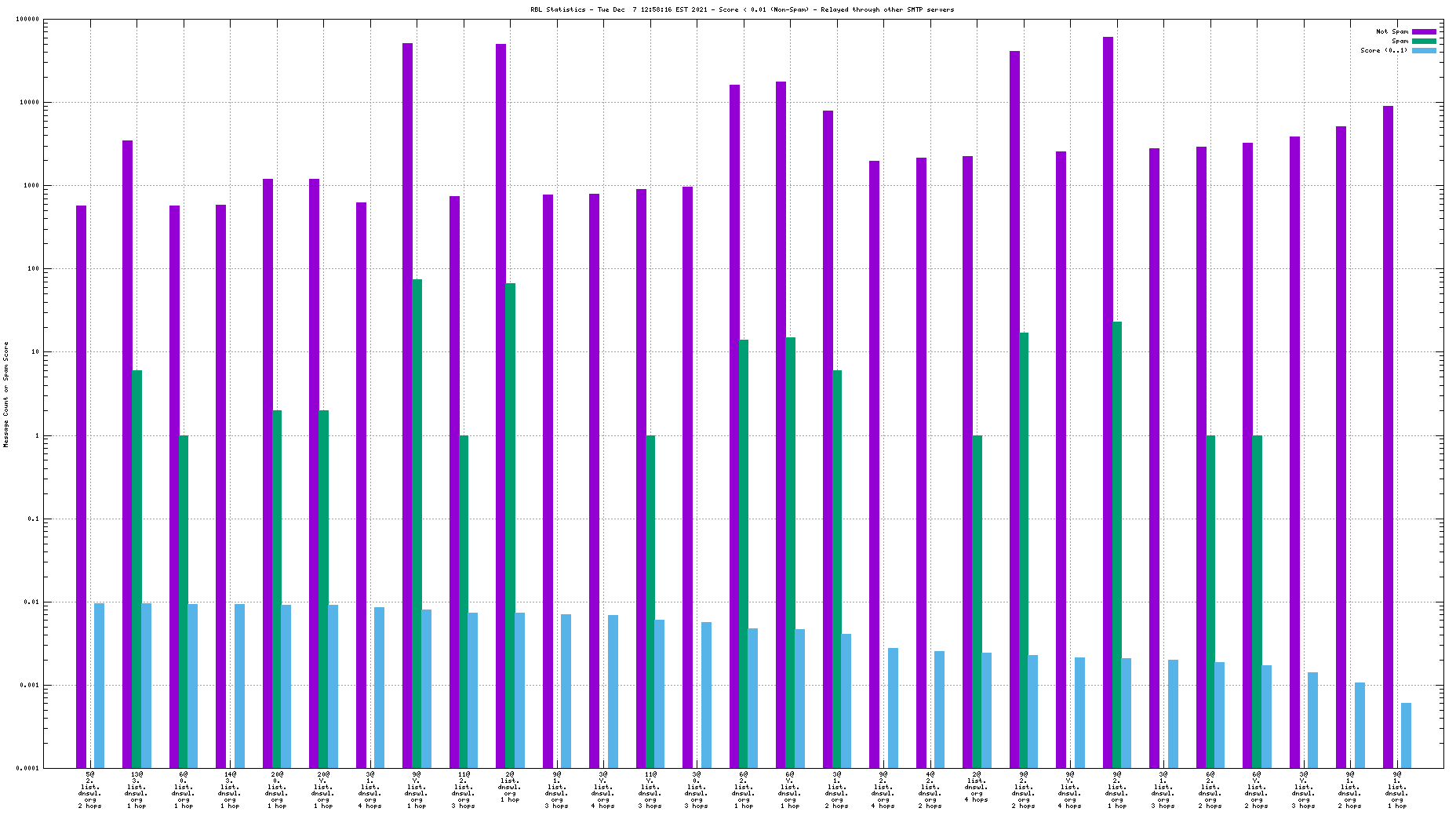
Task: Select the 'Not Spam' legend label text
Action: point(1392,31)
